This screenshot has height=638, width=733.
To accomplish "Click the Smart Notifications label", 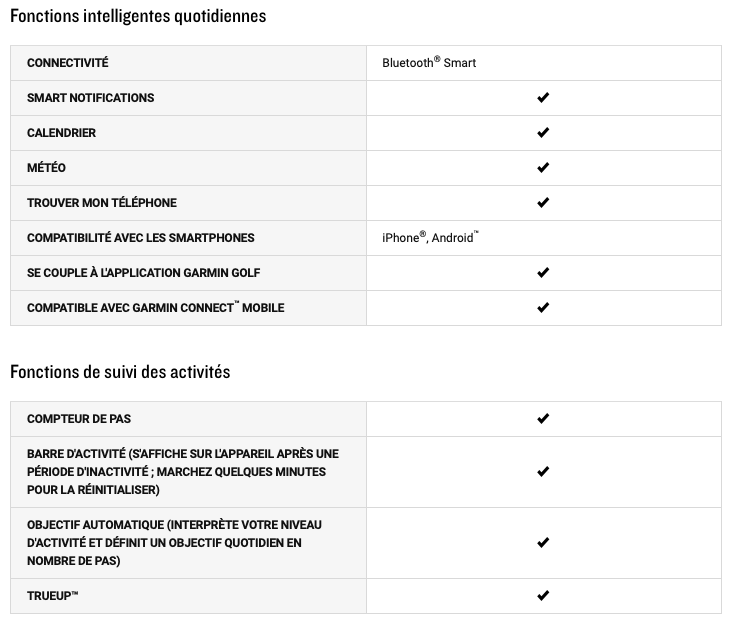I will point(90,98).
